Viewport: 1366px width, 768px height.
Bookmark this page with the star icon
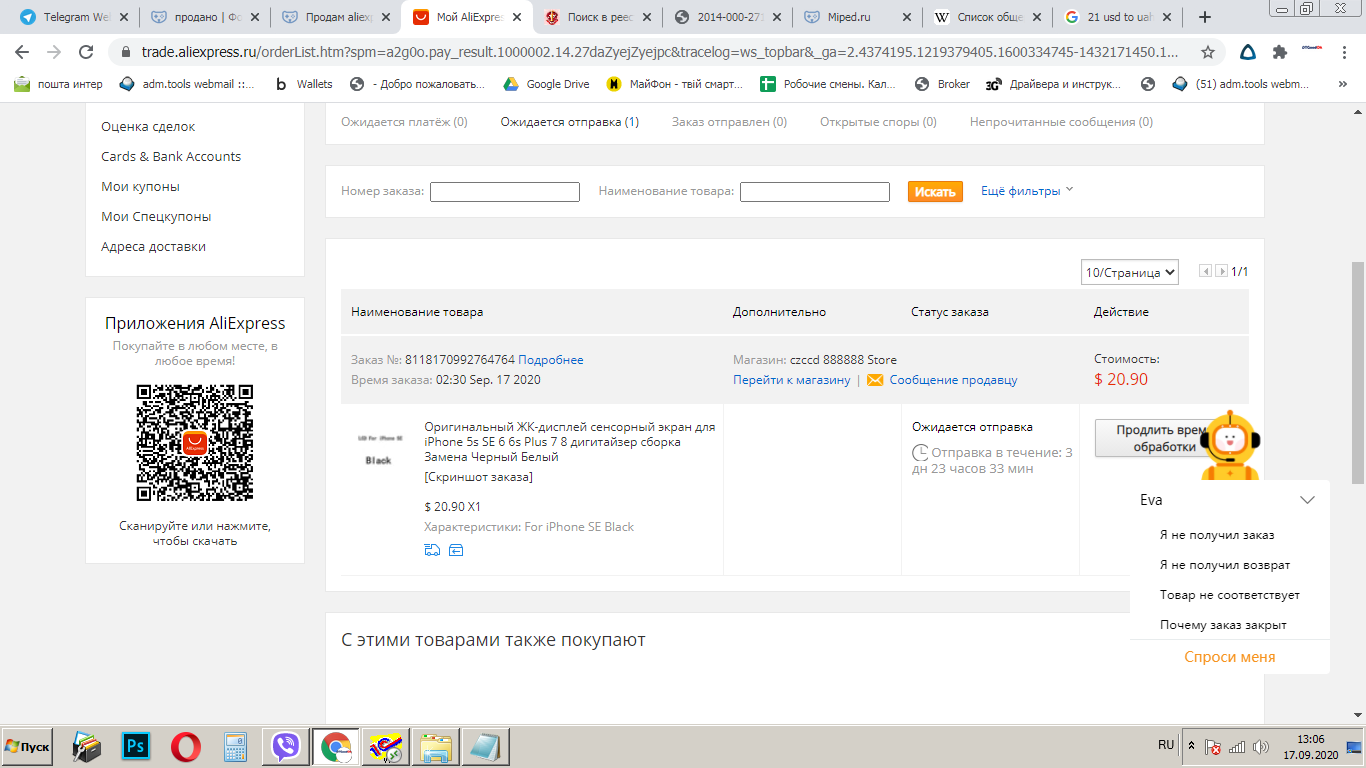tap(1208, 52)
